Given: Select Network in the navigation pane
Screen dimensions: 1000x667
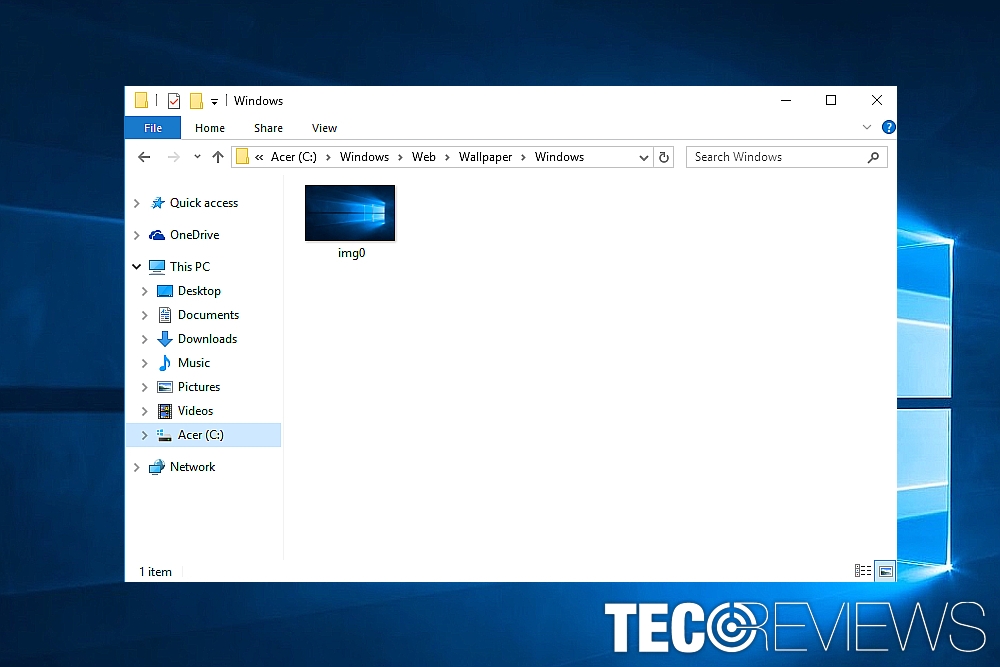Looking at the screenshot, I should [192, 467].
